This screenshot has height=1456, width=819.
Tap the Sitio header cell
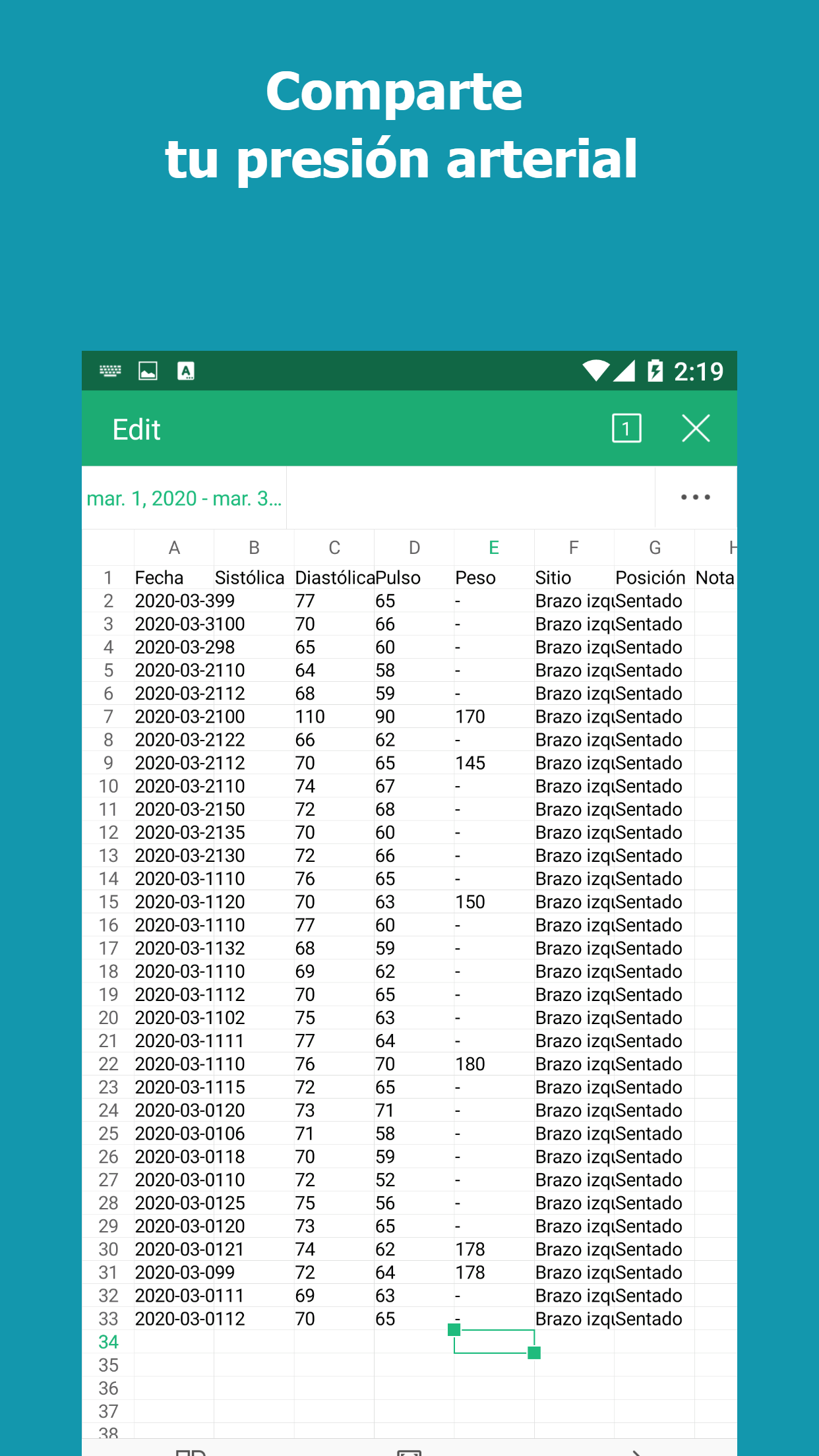point(574,578)
